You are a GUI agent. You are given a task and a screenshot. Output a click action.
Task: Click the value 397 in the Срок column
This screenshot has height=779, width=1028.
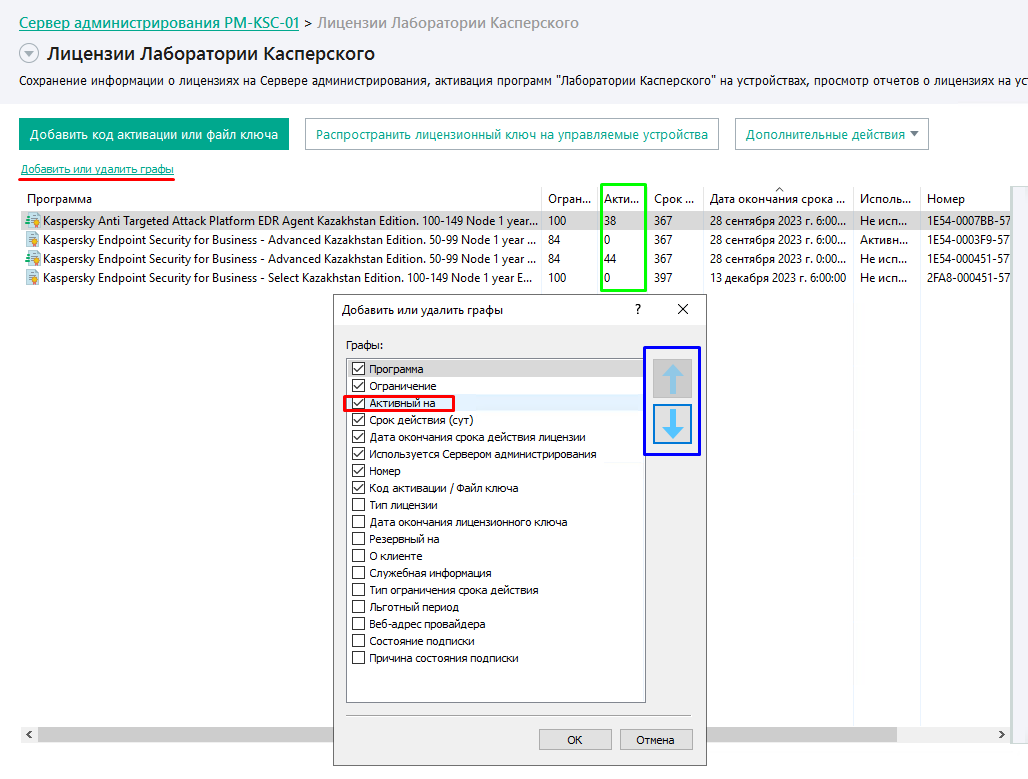point(663,278)
